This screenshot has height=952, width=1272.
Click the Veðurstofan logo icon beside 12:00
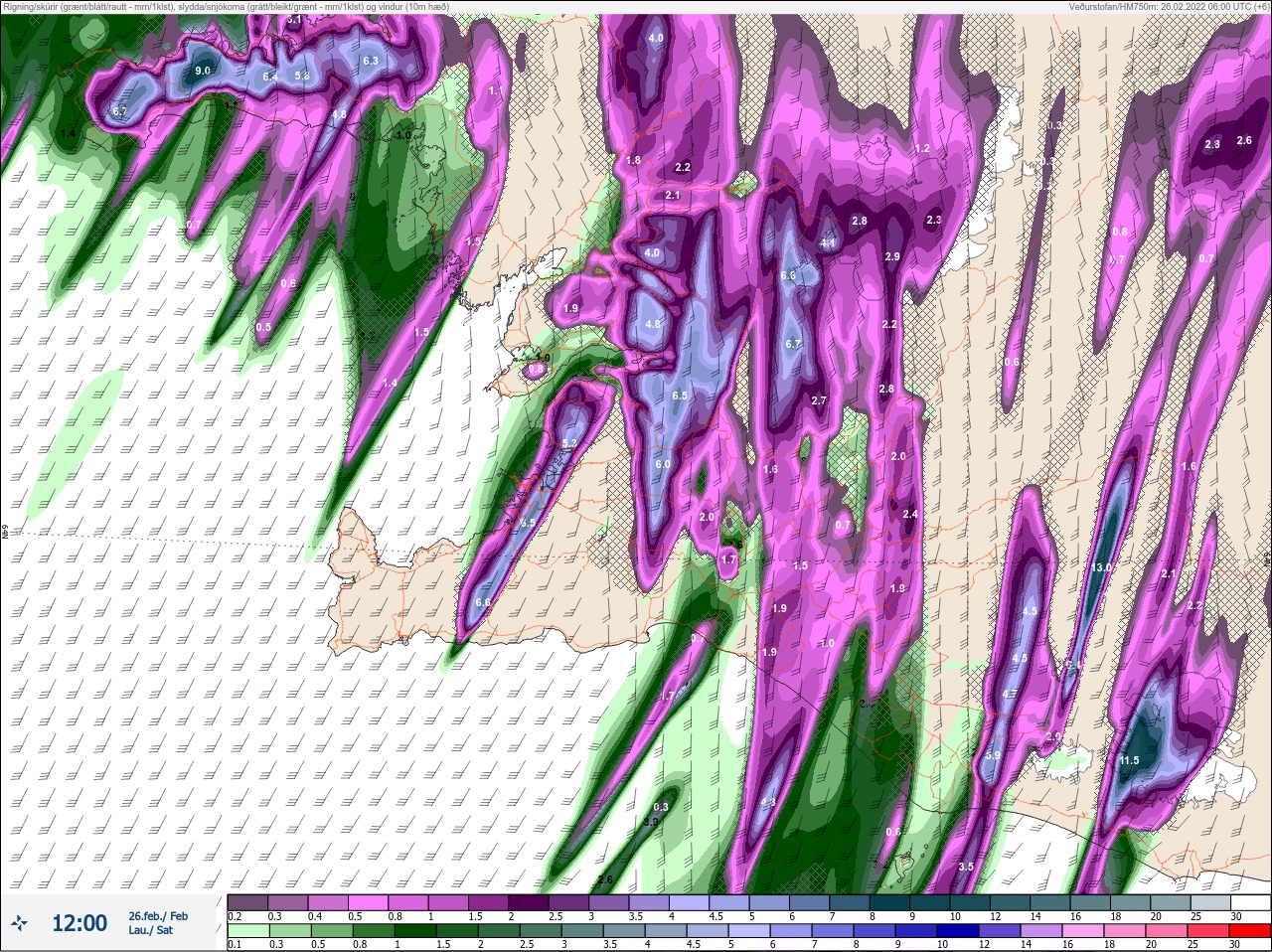coord(19,924)
